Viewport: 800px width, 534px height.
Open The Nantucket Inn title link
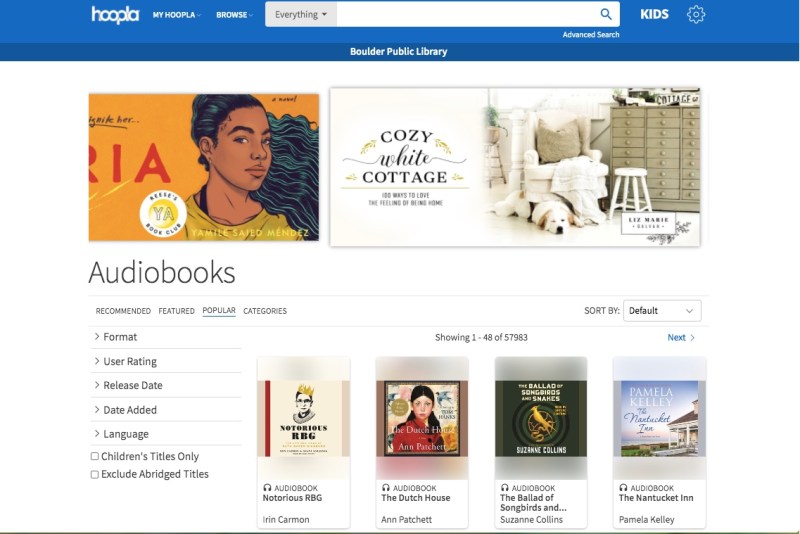pyautogui.click(x=656, y=498)
